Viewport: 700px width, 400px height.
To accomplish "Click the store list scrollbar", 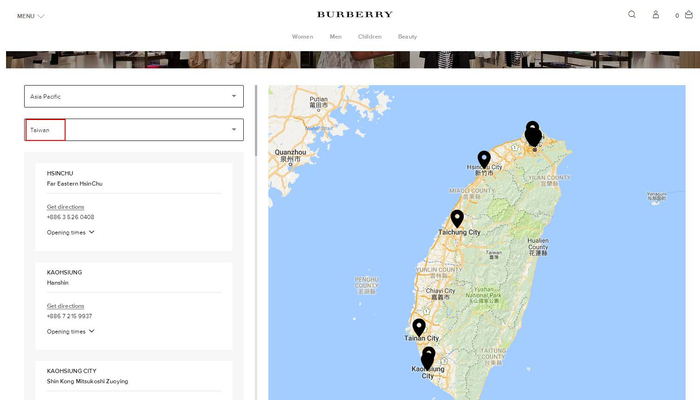I will [256, 121].
